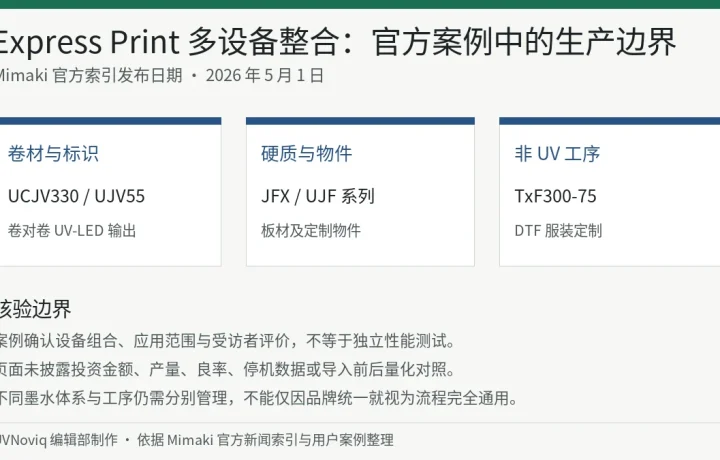The height and width of the screenshot is (460, 720).
Task: Click the TxF300-75 model text
Action: pos(555,196)
